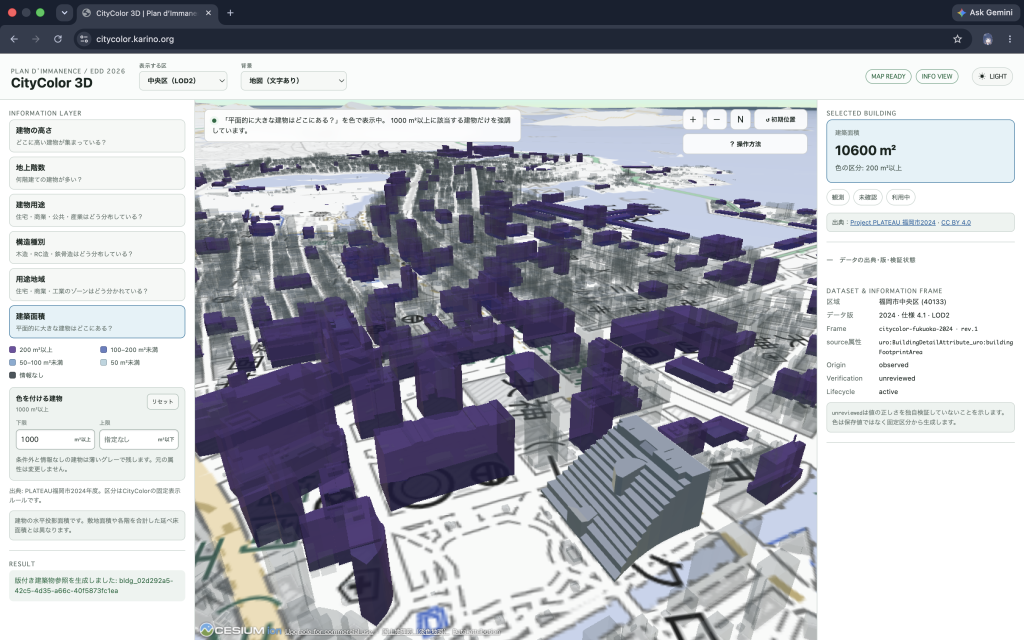This screenshot has width=1024, height=640.
Task: Click the unreviewed verification value
Action: coord(897,379)
